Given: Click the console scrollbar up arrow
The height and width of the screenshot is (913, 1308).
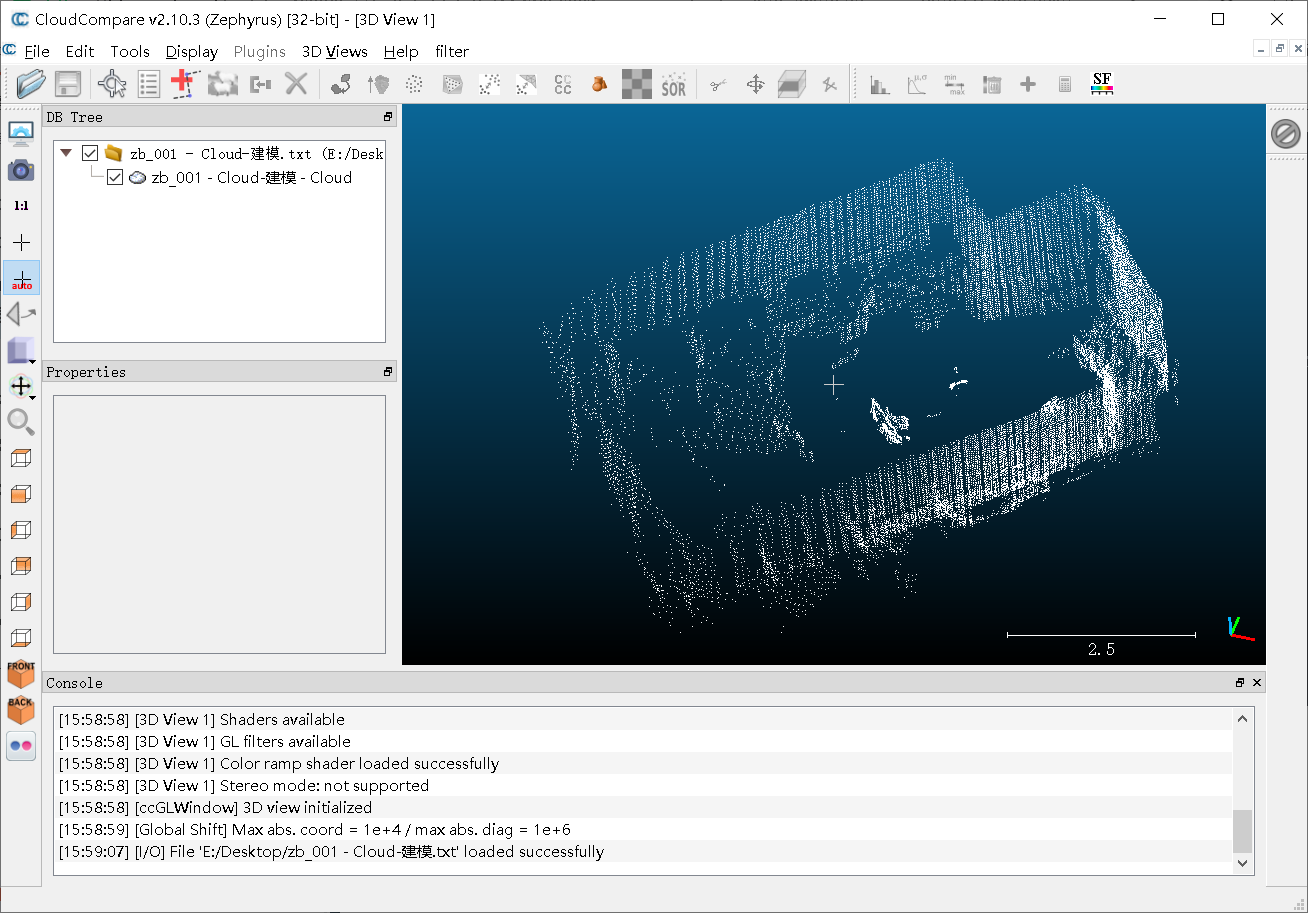Looking at the screenshot, I should [x=1242, y=718].
